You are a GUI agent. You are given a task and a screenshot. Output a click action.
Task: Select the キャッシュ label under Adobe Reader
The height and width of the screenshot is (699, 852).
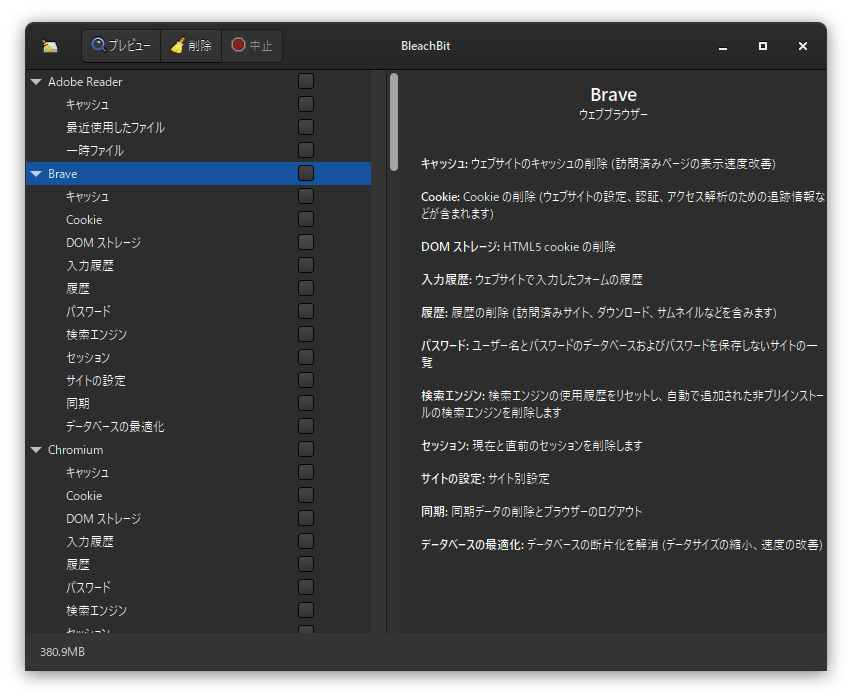(87, 104)
